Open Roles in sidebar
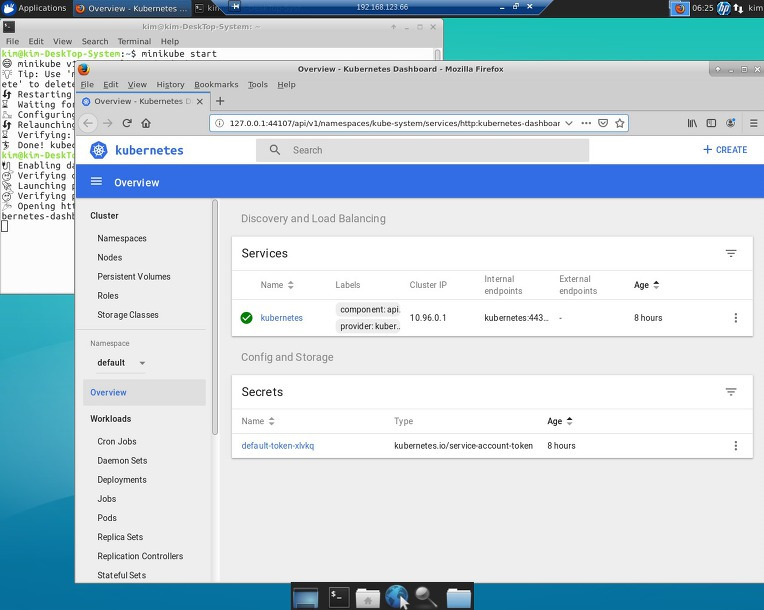Image resolution: width=764 pixels, height=610 pixels. (x=108, y=296)
